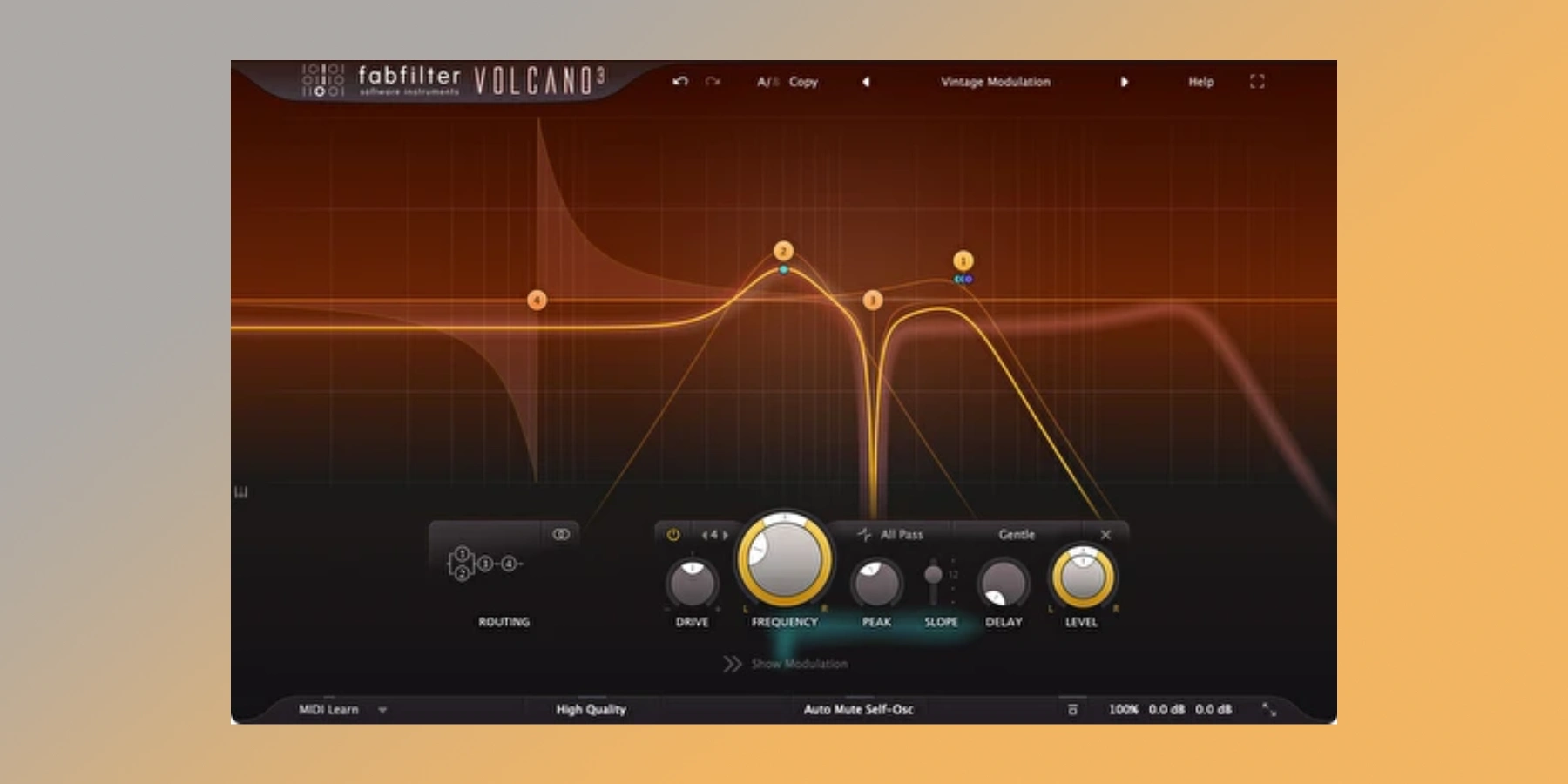This screenshot has width=1568, height=784.
Task: Select filter node 2 on the display
Action: point(783,252)
